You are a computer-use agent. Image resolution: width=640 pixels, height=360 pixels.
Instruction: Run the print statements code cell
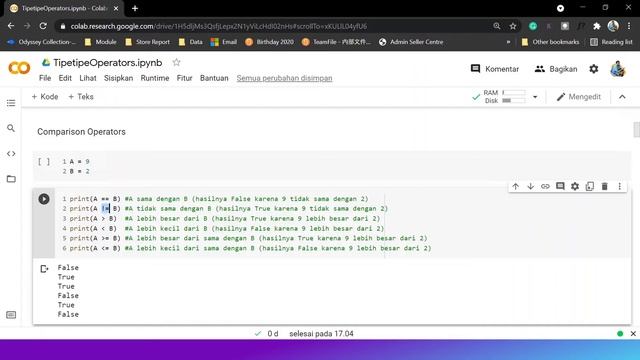[44, 199]
